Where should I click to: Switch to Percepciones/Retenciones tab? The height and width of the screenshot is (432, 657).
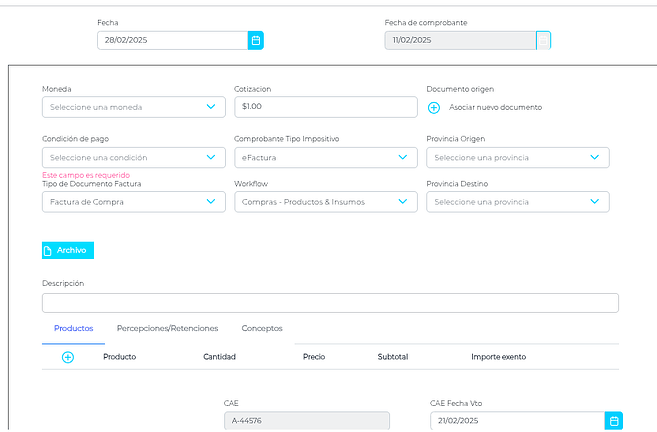[167, 328]
